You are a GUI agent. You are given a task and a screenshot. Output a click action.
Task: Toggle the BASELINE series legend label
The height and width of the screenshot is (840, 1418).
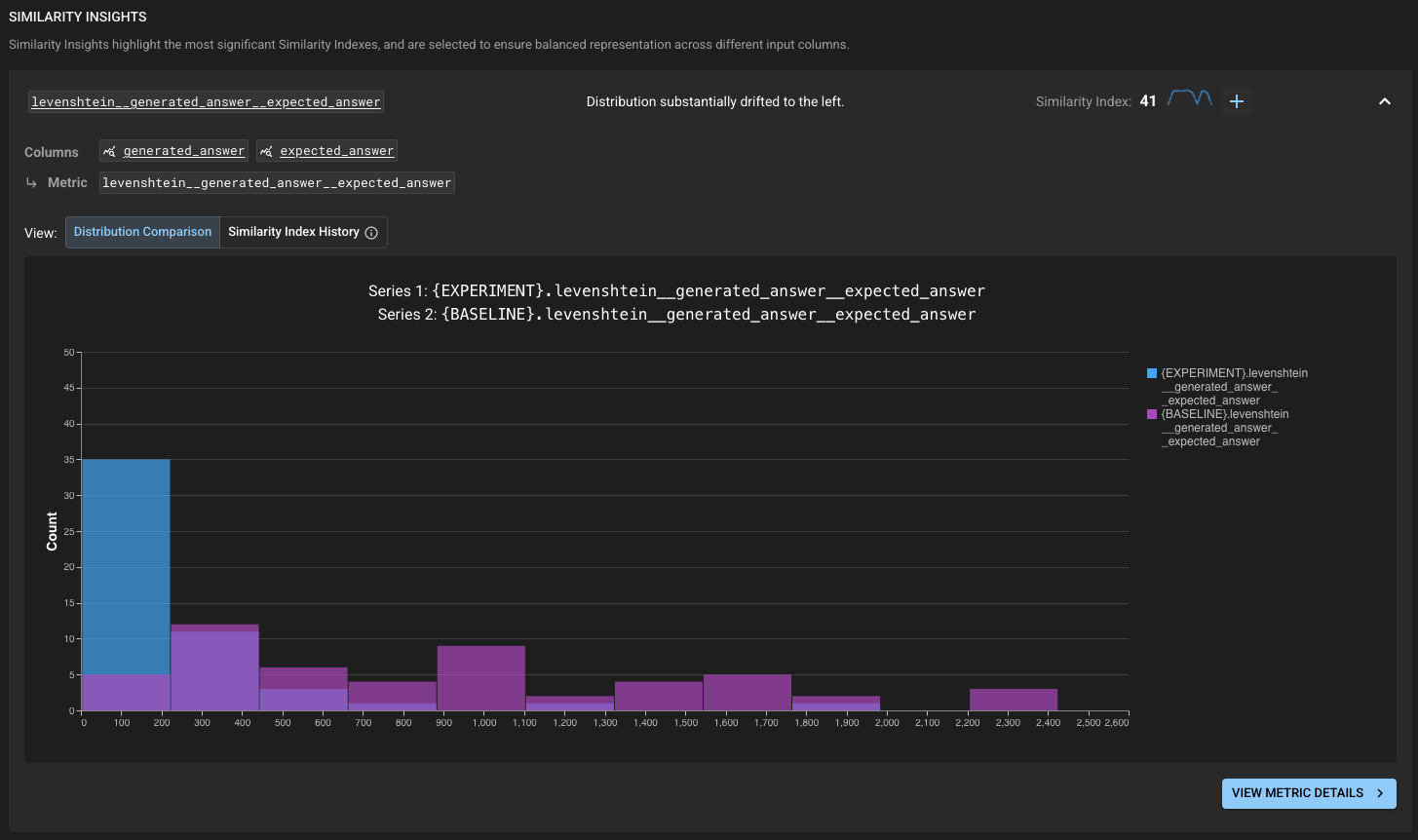click(x=1224, y=428)
